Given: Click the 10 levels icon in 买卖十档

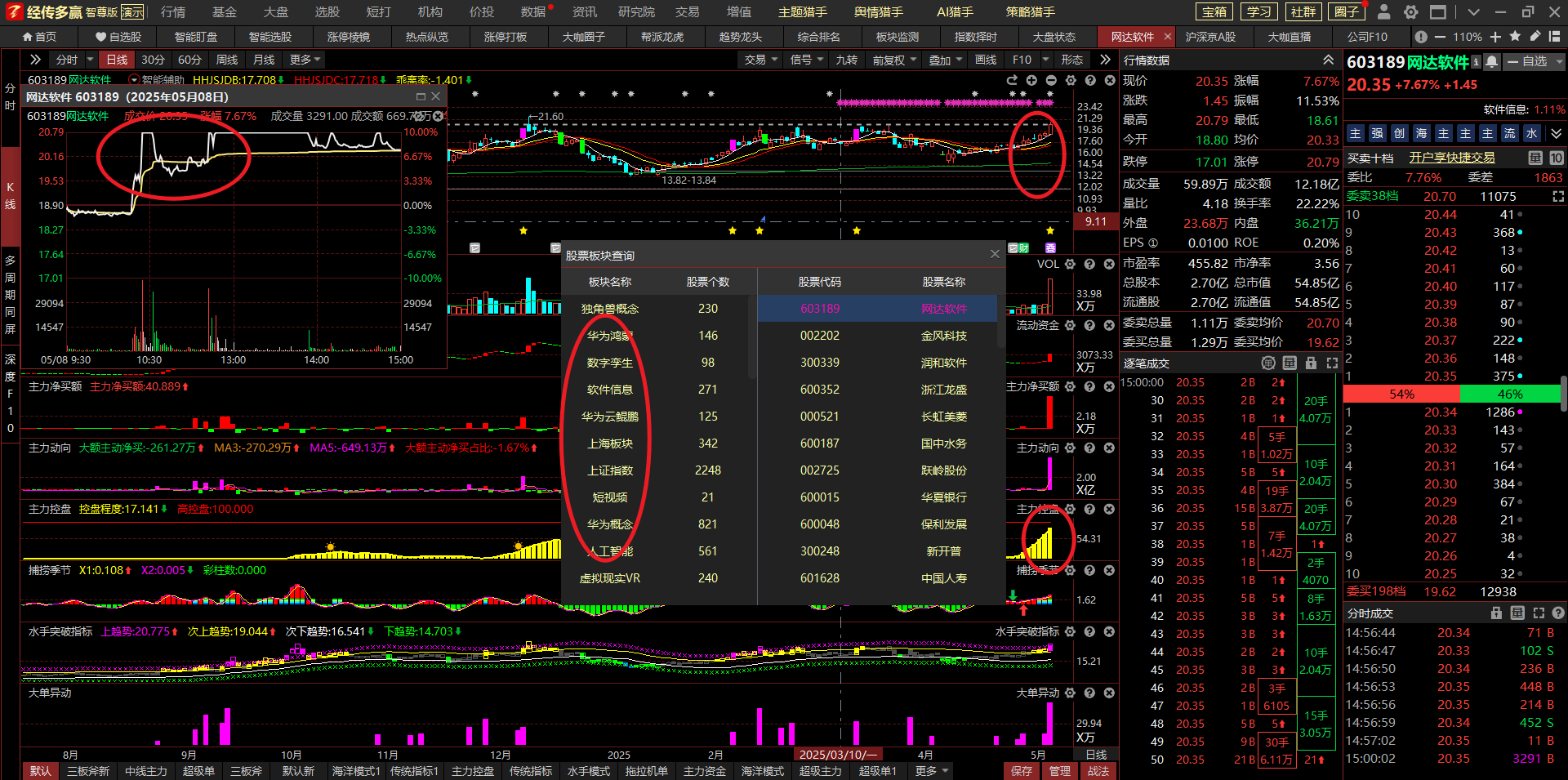Looking at the screenshot, I should [1557, 158].
